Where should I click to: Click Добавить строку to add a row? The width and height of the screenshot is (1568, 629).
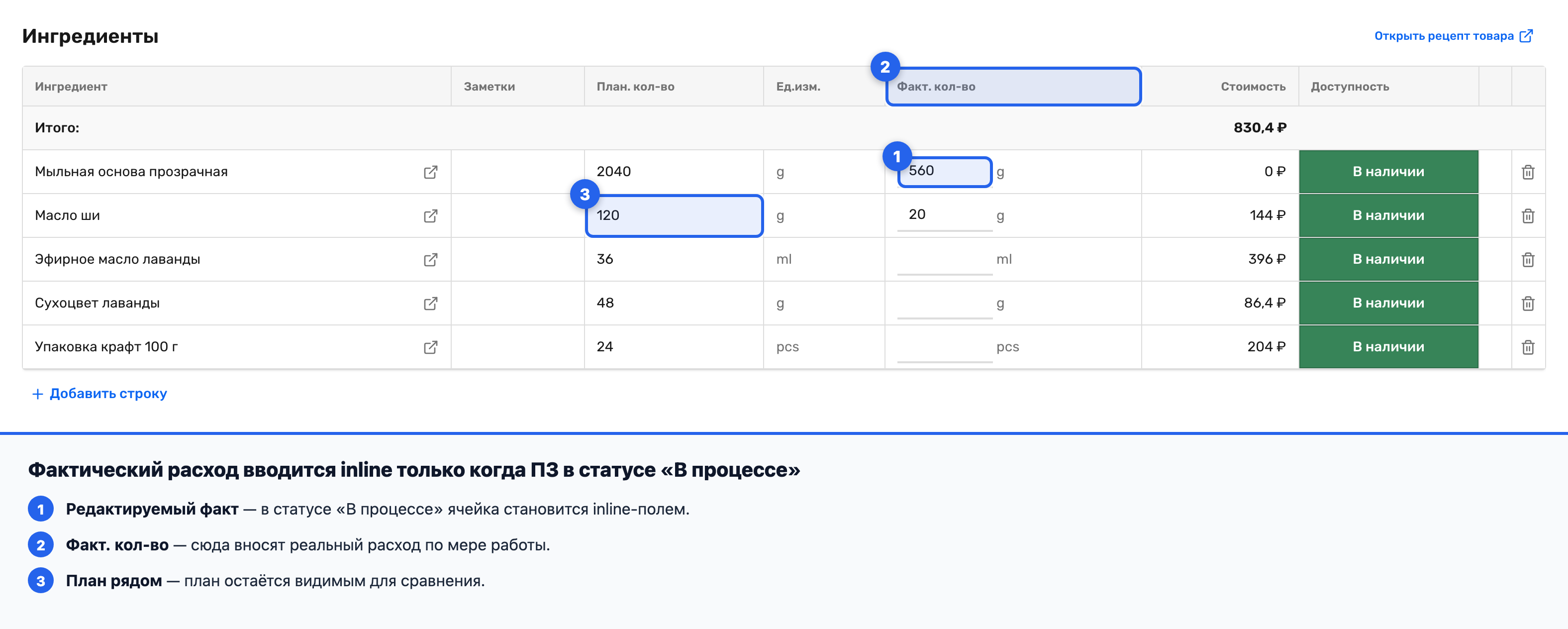(99, 393)
